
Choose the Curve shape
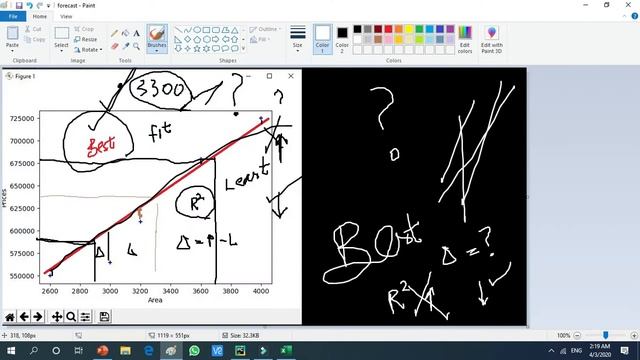click(188, 30)
